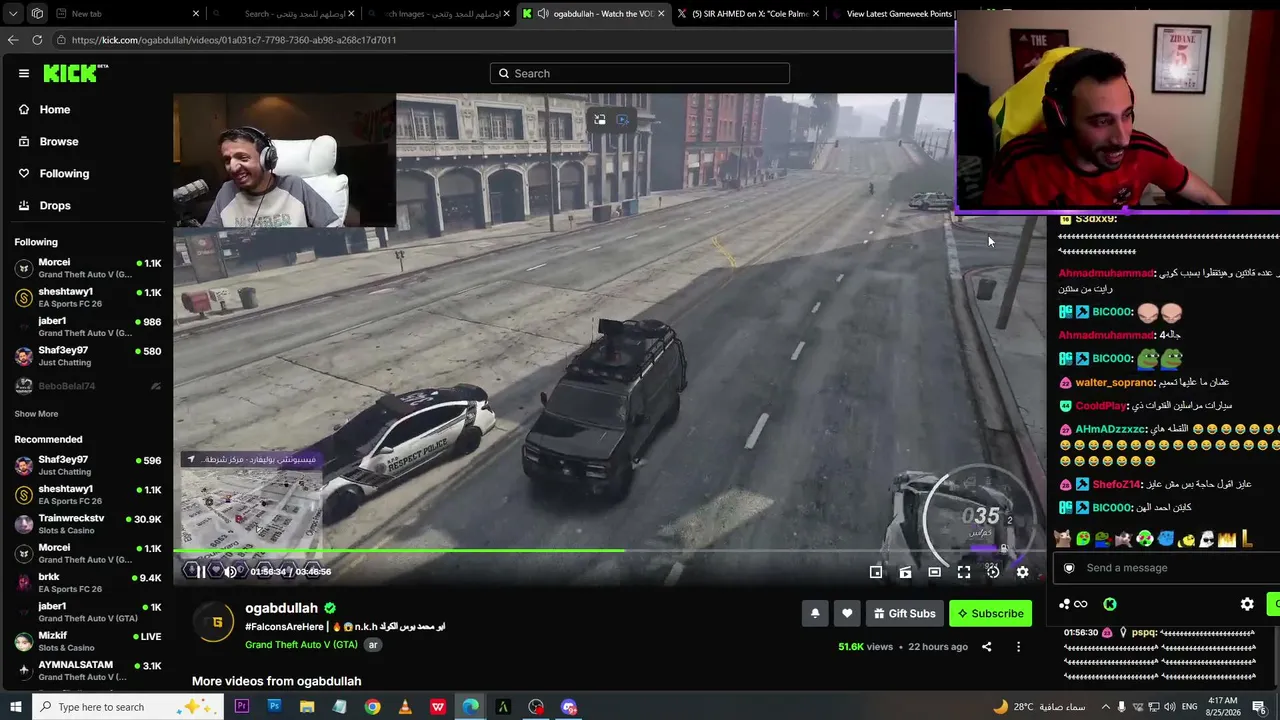1280x720 pixels.
Task: Open Mizkif recommended channel
Action: (88, 641)
